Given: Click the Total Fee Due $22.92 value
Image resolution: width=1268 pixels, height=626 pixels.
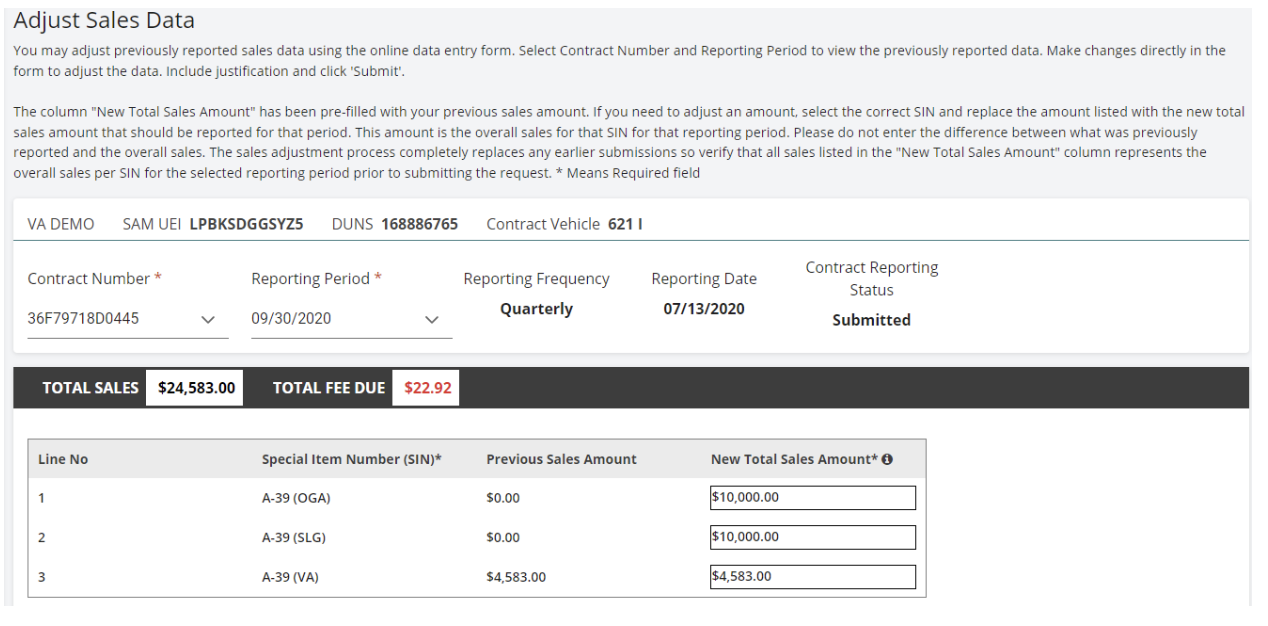Looking at the screenshot, I should tap(427, 388).
